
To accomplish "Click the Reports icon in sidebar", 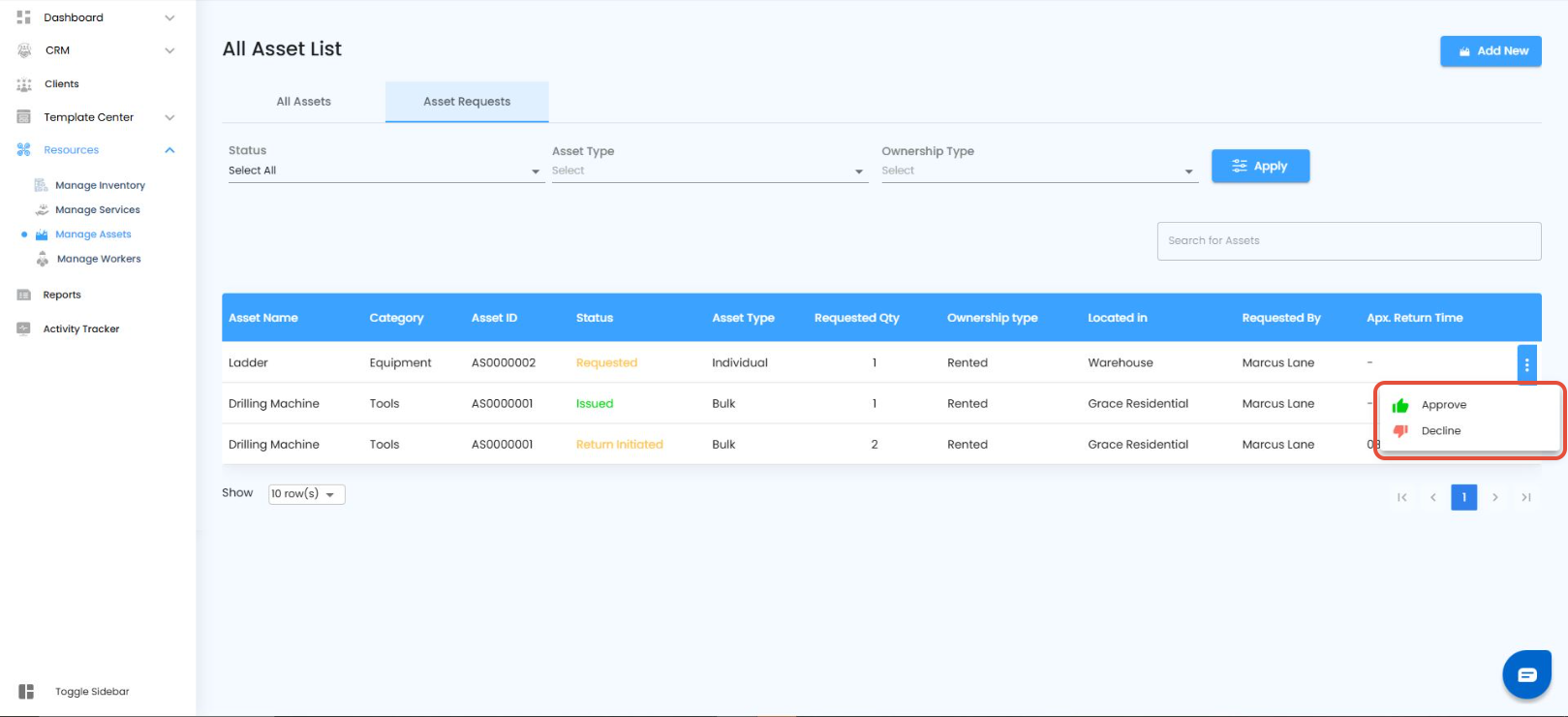I will 24,295.
